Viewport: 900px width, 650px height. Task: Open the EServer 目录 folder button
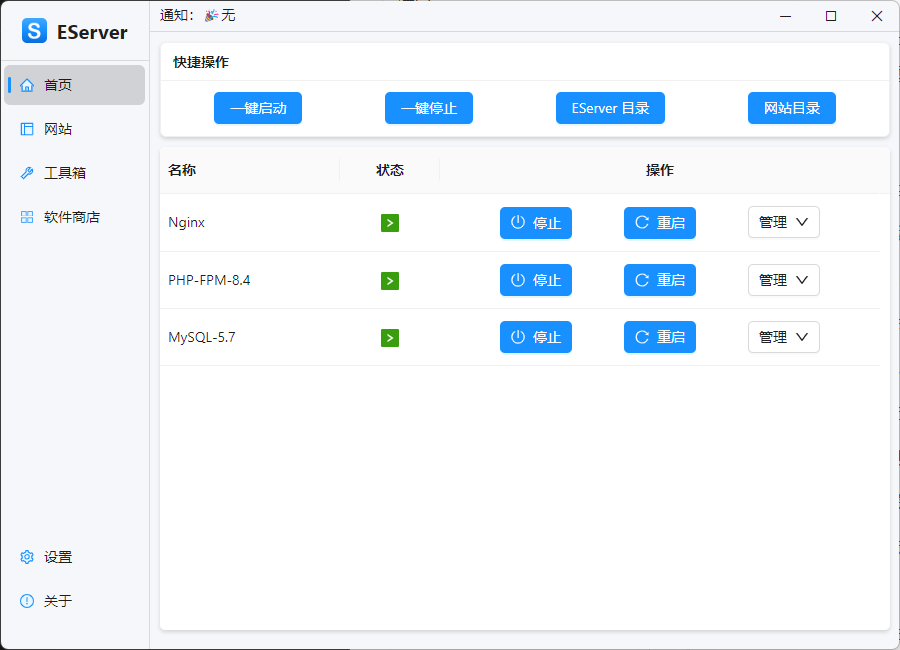pos(610,108)
